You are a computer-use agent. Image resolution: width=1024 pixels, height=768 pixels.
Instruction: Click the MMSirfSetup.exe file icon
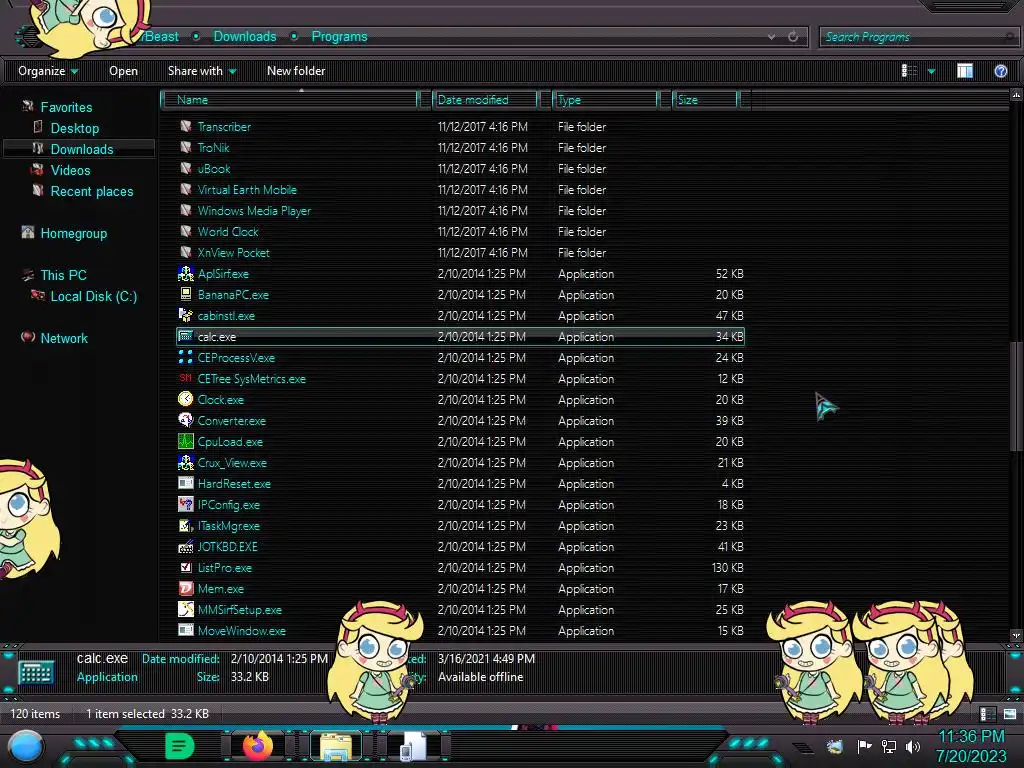[x=185, y=609]
